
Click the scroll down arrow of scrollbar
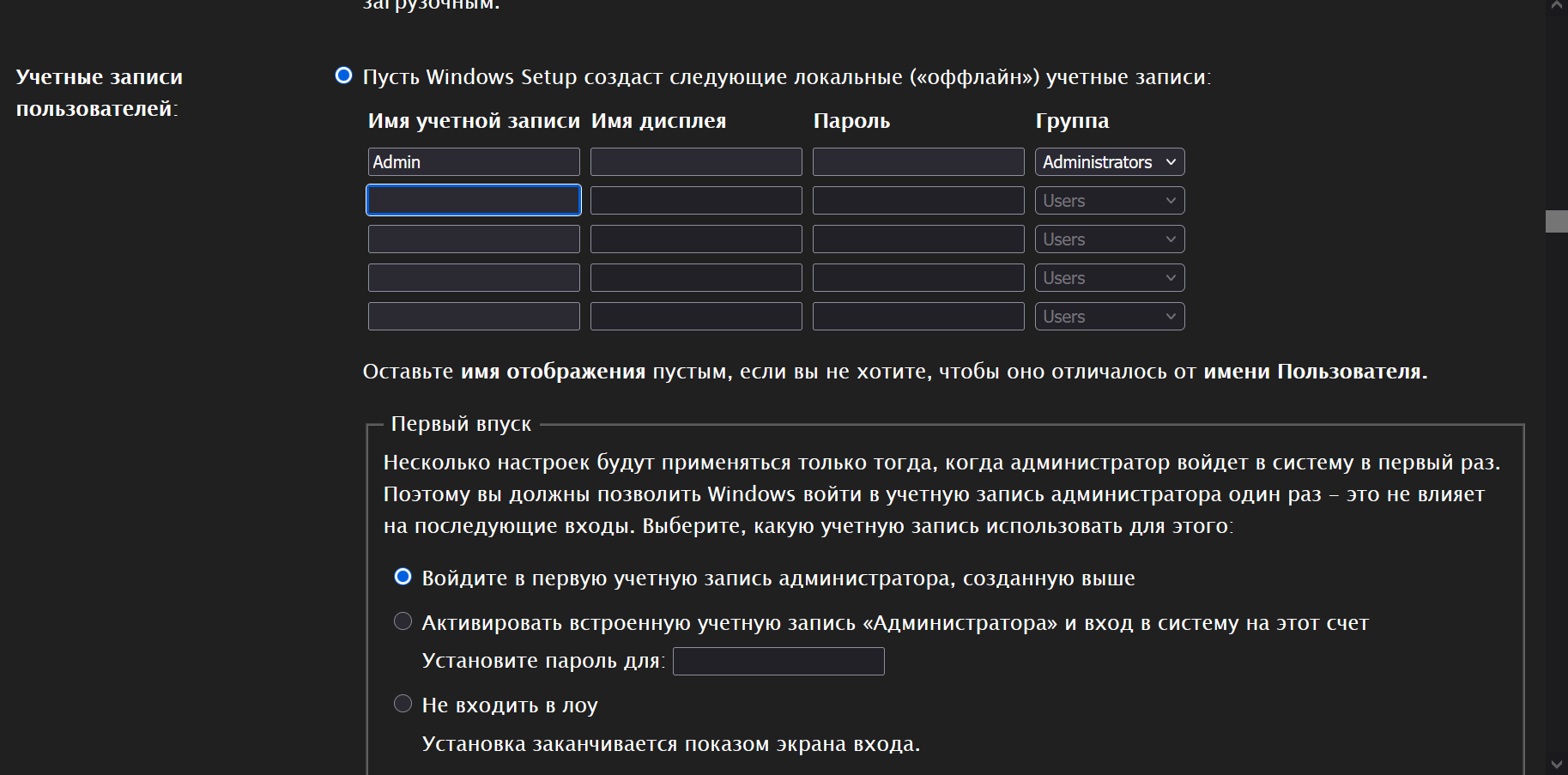pos(1557,764)
